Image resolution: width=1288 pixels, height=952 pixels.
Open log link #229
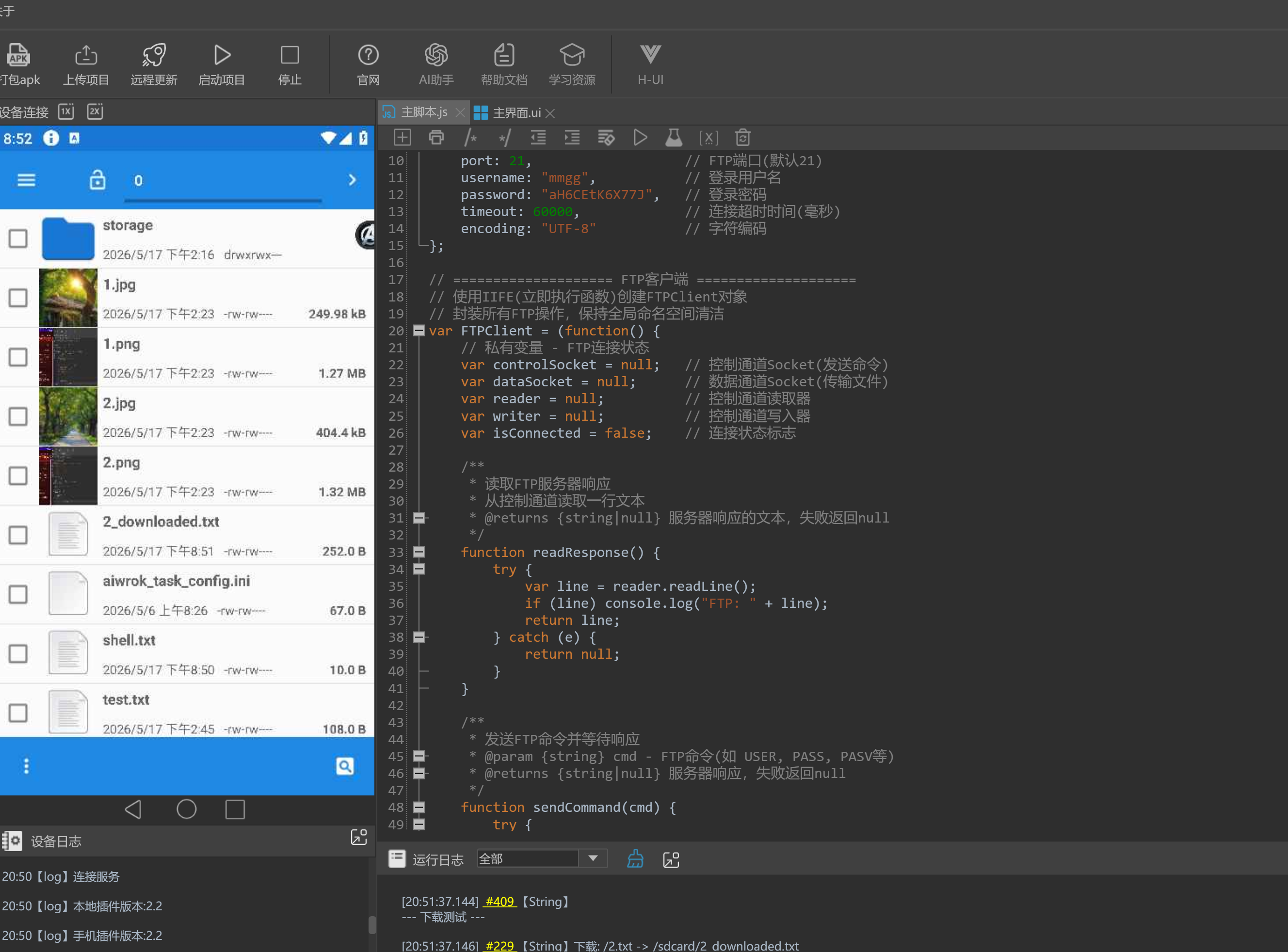click(499, 946)
